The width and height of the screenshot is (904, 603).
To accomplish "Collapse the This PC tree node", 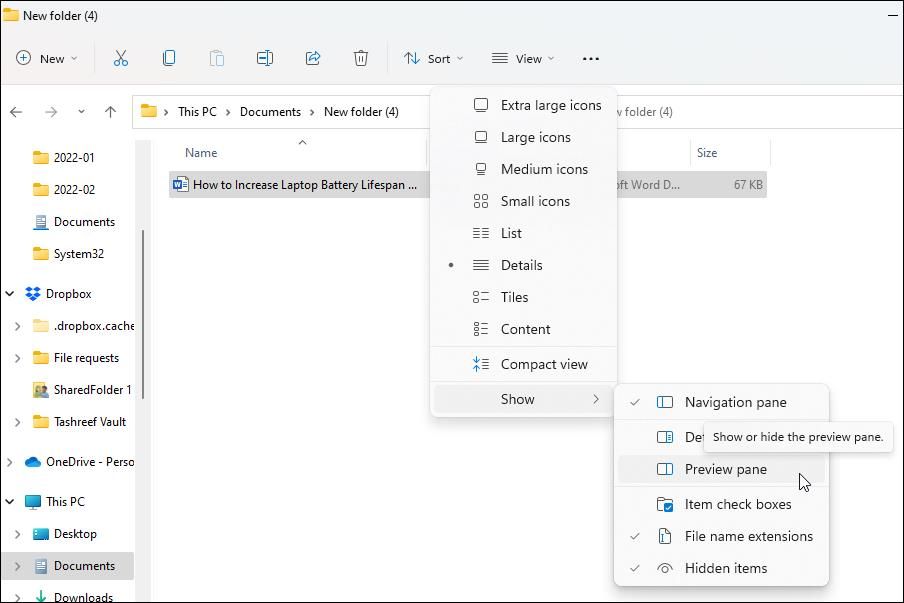I will tap(10, 502).
